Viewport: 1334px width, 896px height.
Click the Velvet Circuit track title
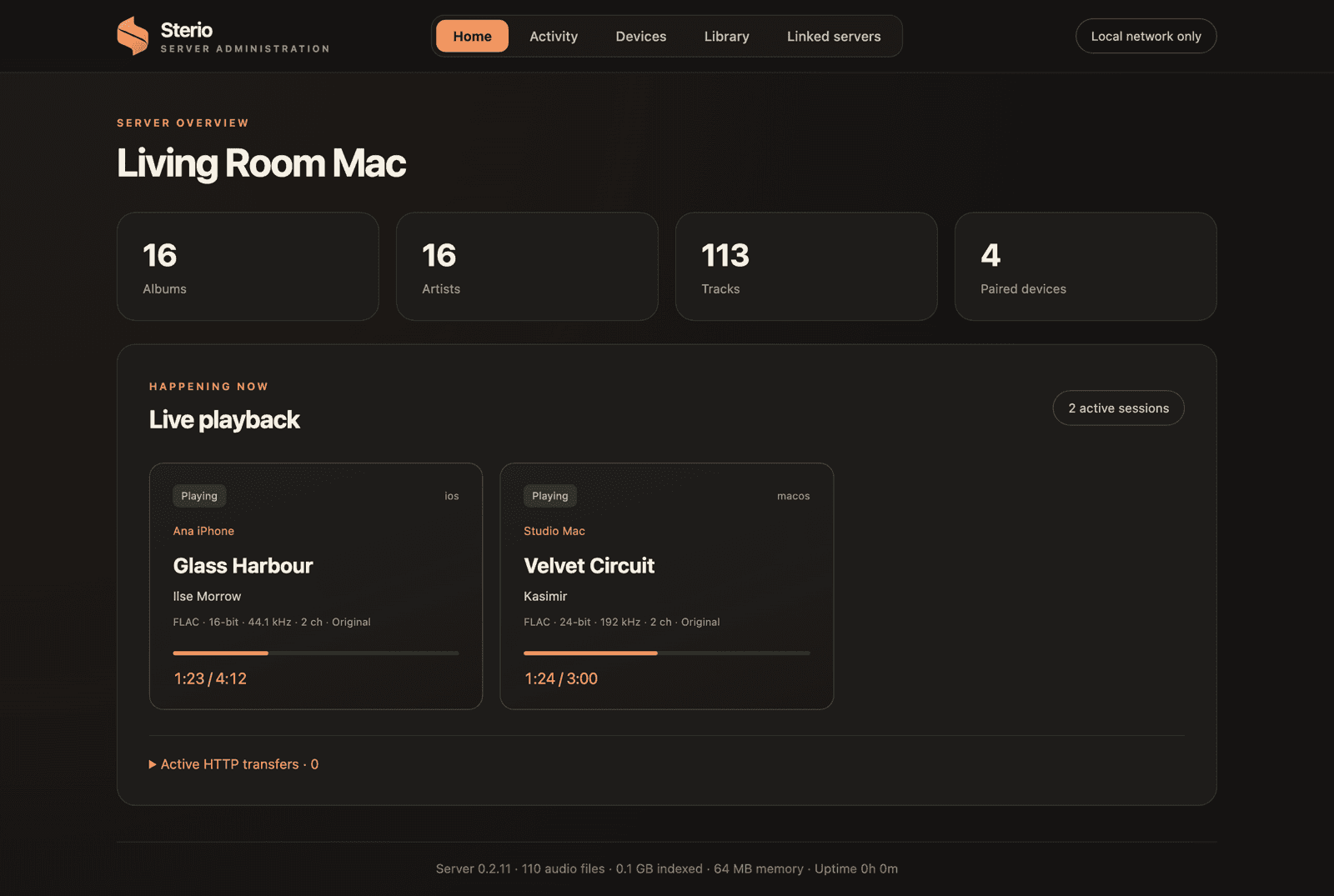(589, 566)
